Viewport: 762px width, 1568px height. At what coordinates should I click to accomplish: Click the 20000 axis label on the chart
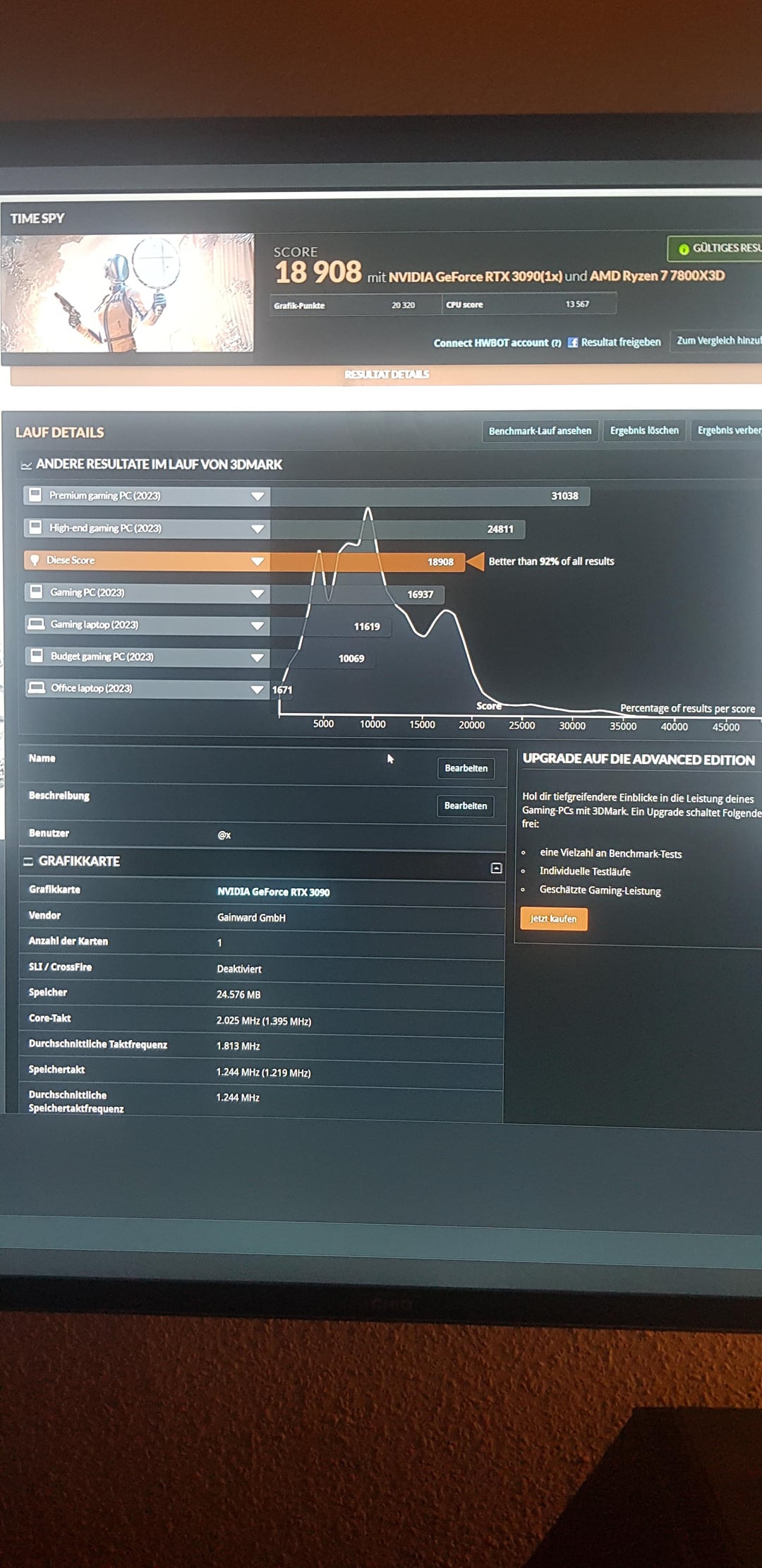471,725
